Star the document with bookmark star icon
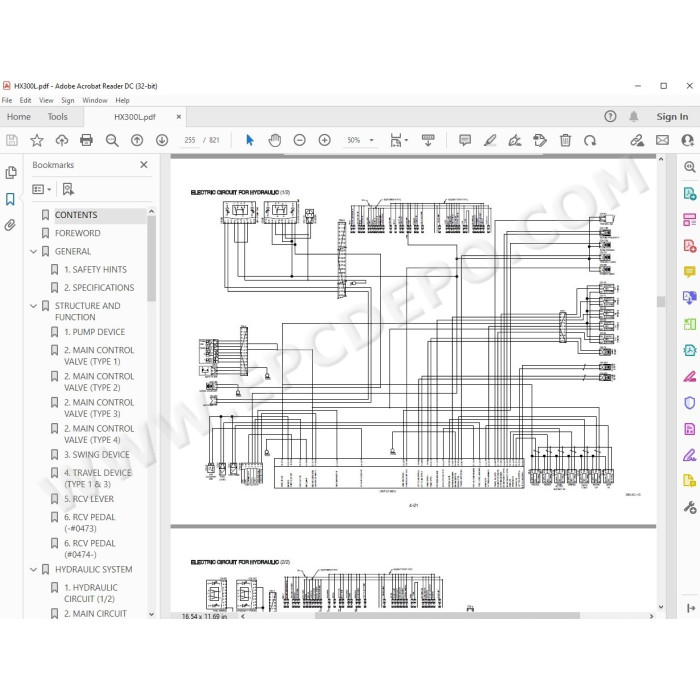700x700 pixels. click(37, 141)
